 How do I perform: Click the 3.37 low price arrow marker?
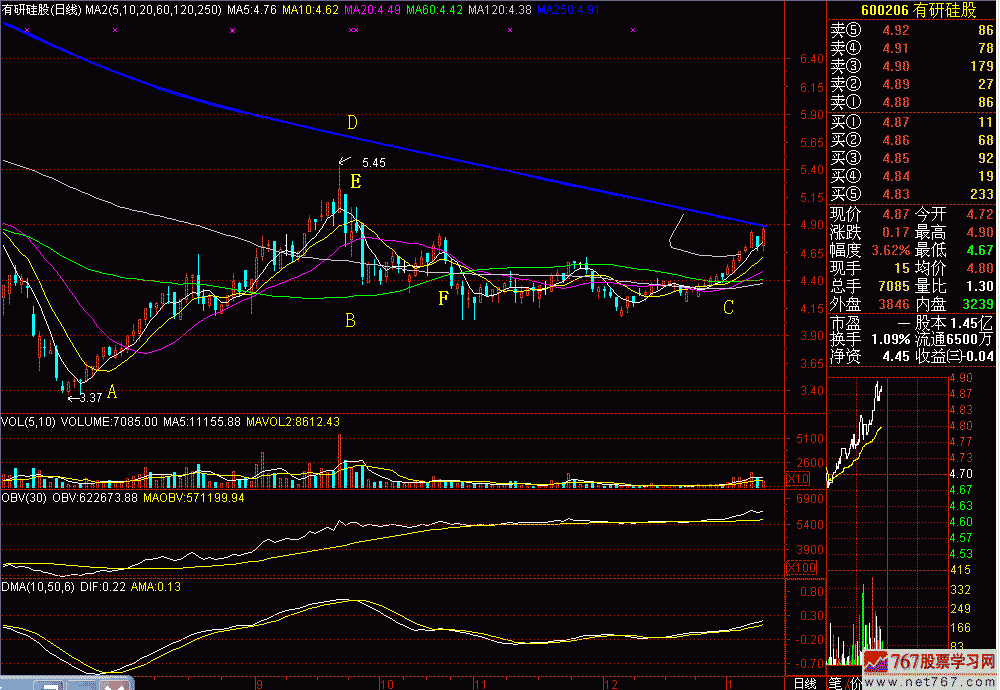[83, 397]
